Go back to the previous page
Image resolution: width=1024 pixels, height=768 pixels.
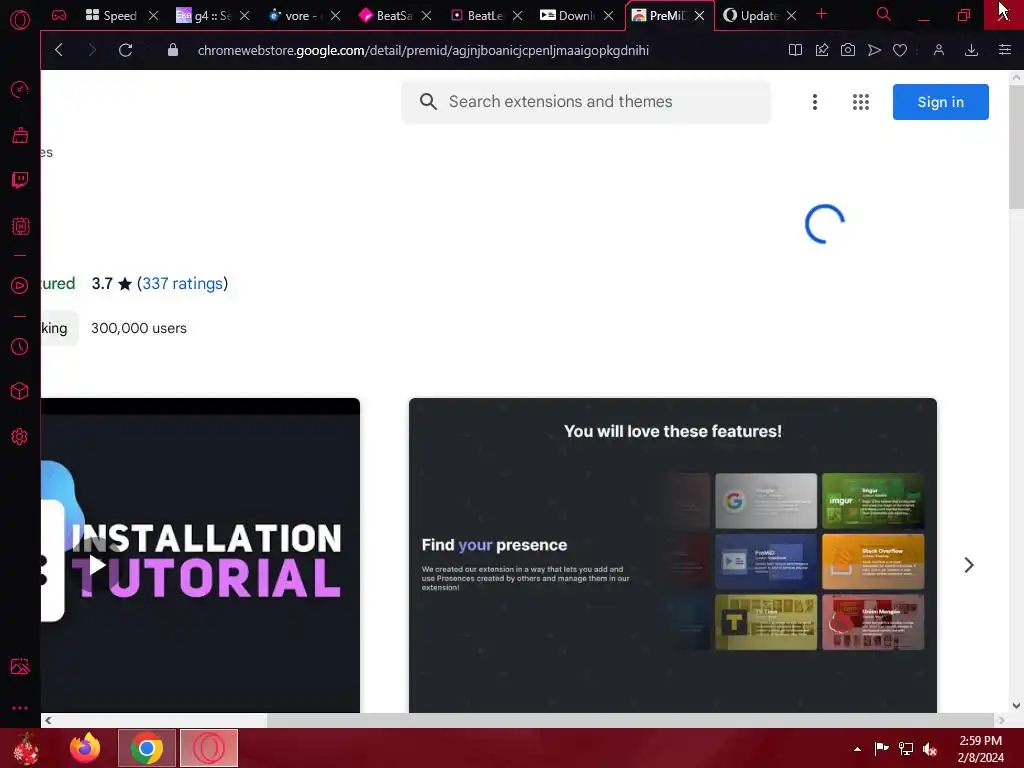tap(59, 50)
